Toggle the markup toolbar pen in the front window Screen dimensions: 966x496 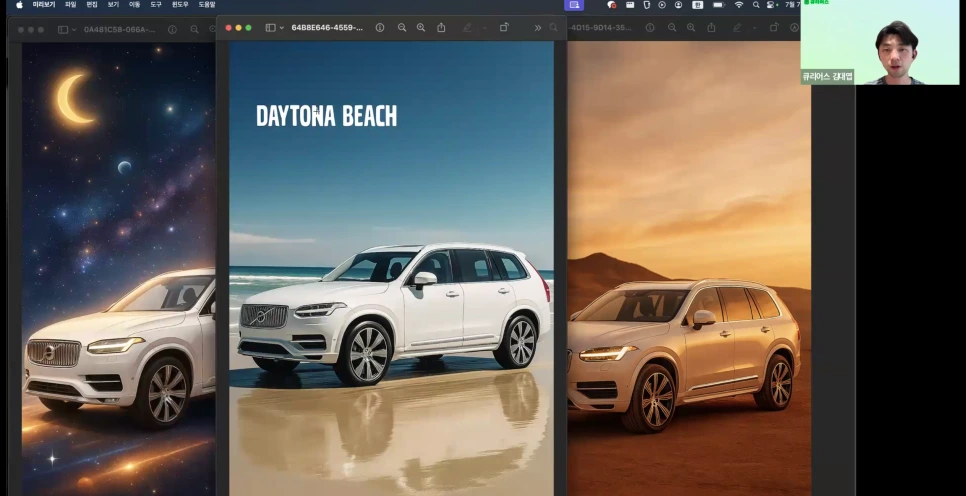465,28
